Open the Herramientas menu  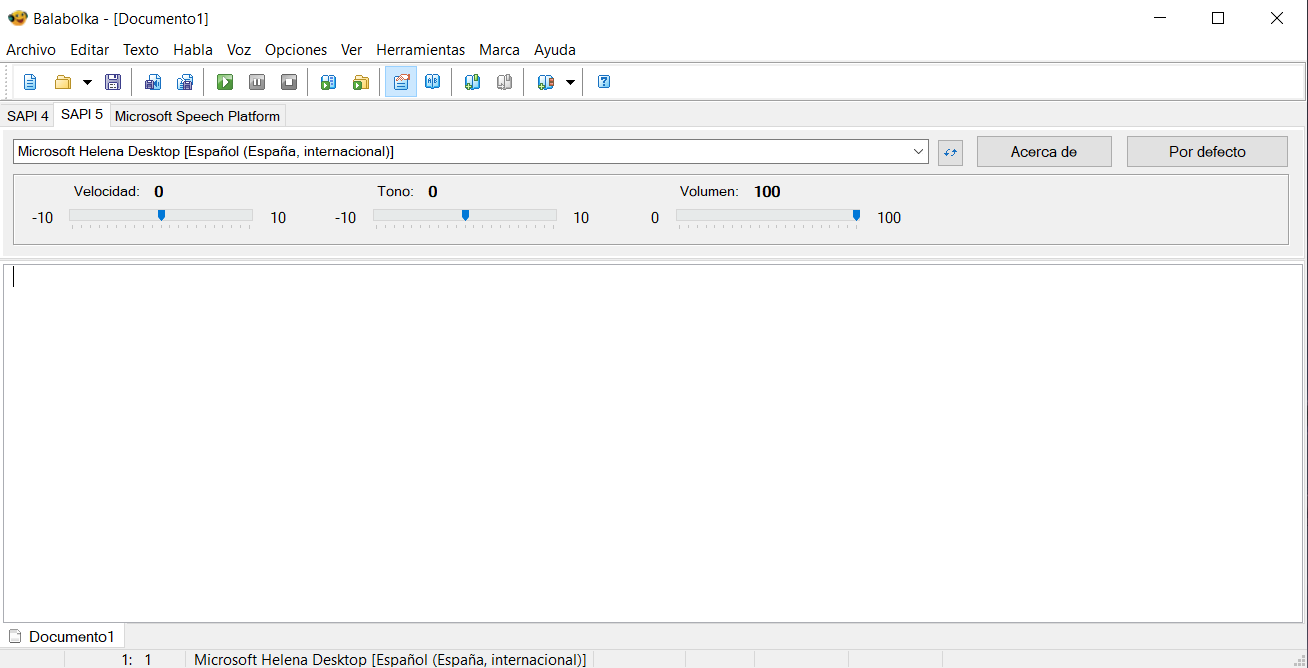[421, 50]
